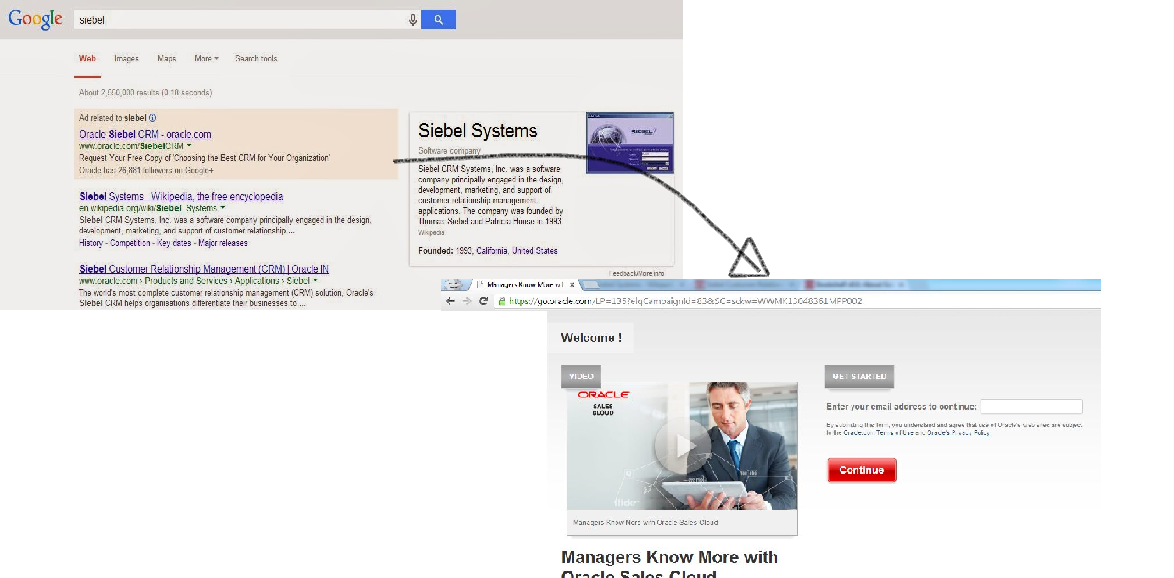
Task: Click the Google logo
Action: (x=35, y=20)
